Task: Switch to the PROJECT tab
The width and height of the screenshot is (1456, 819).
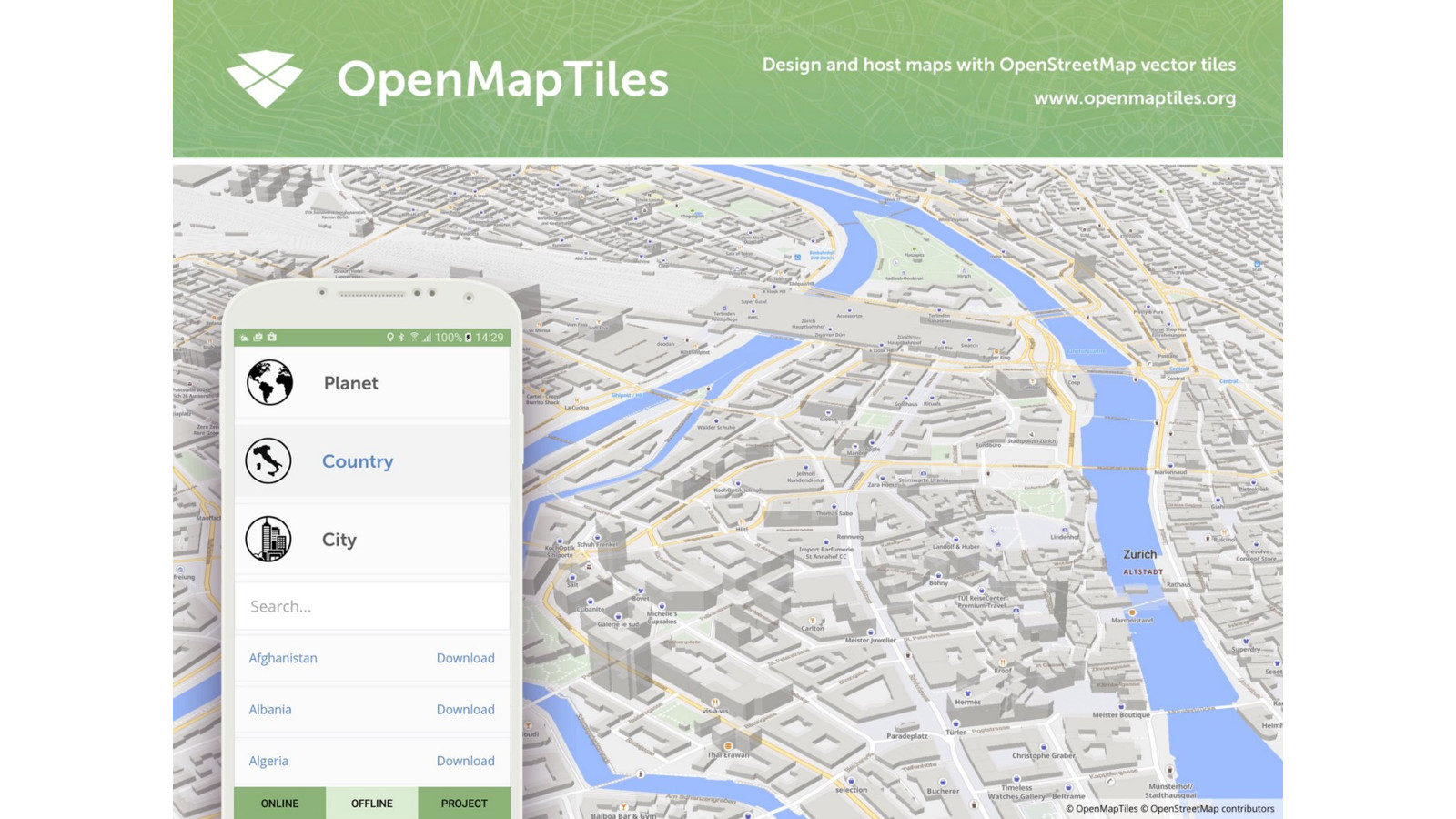Action: [464, 804]
